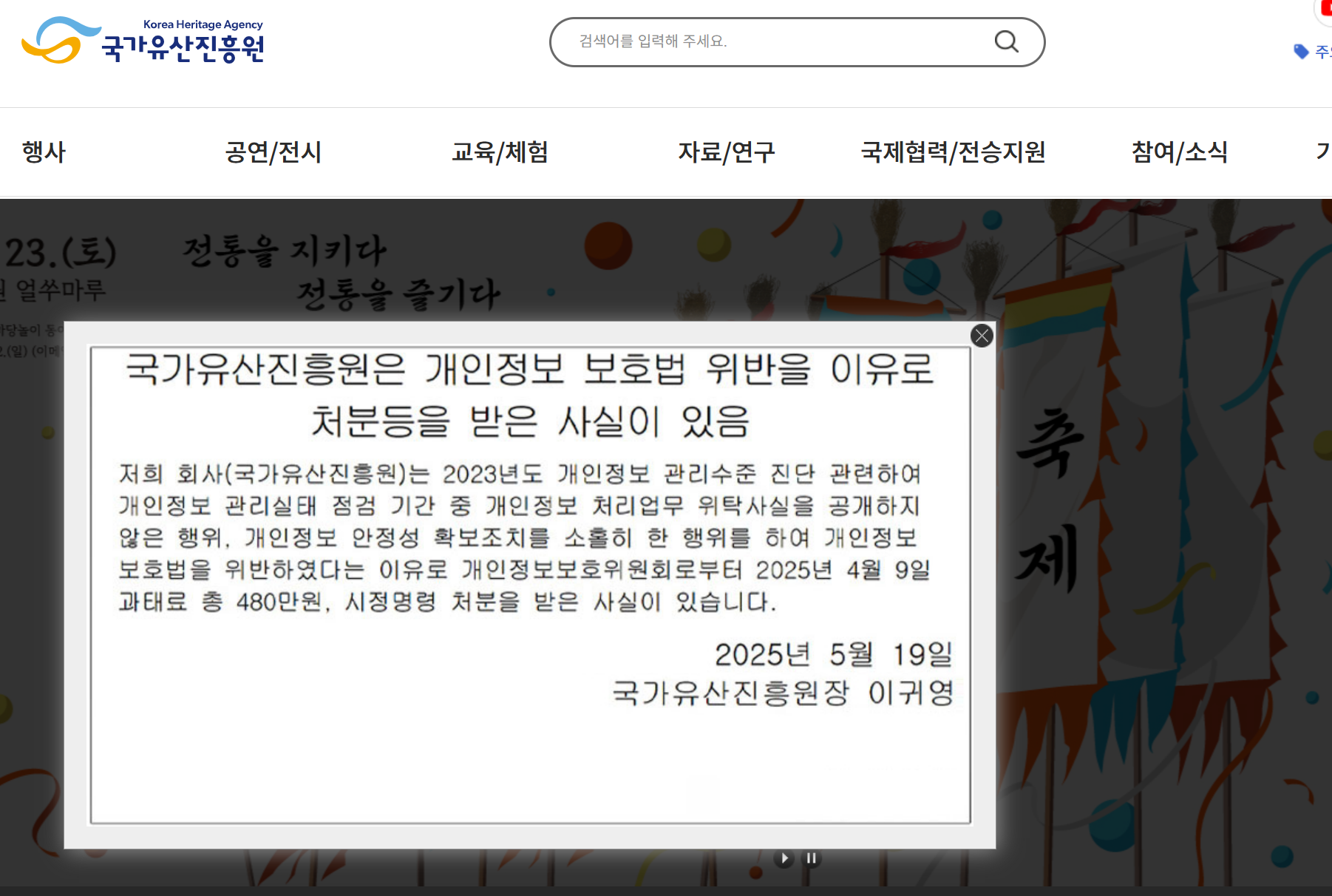The image size is (1332, 896).
Task: Click the signature 국가유산진흥원장 이귀영
Action: pos(783,693)
